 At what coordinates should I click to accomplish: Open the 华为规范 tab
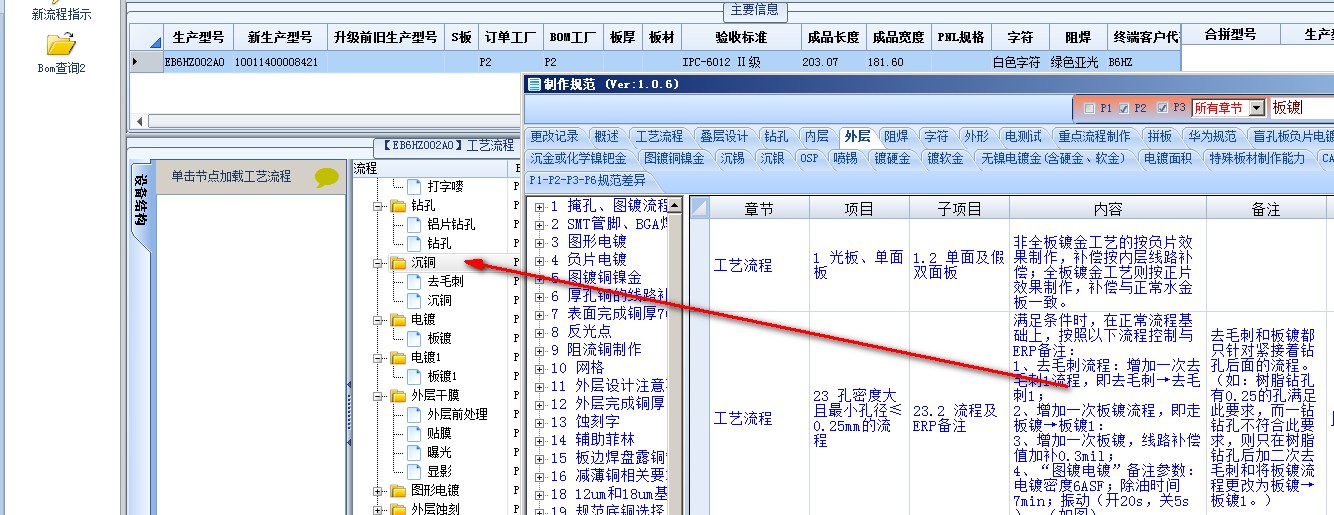point(1213,136)
